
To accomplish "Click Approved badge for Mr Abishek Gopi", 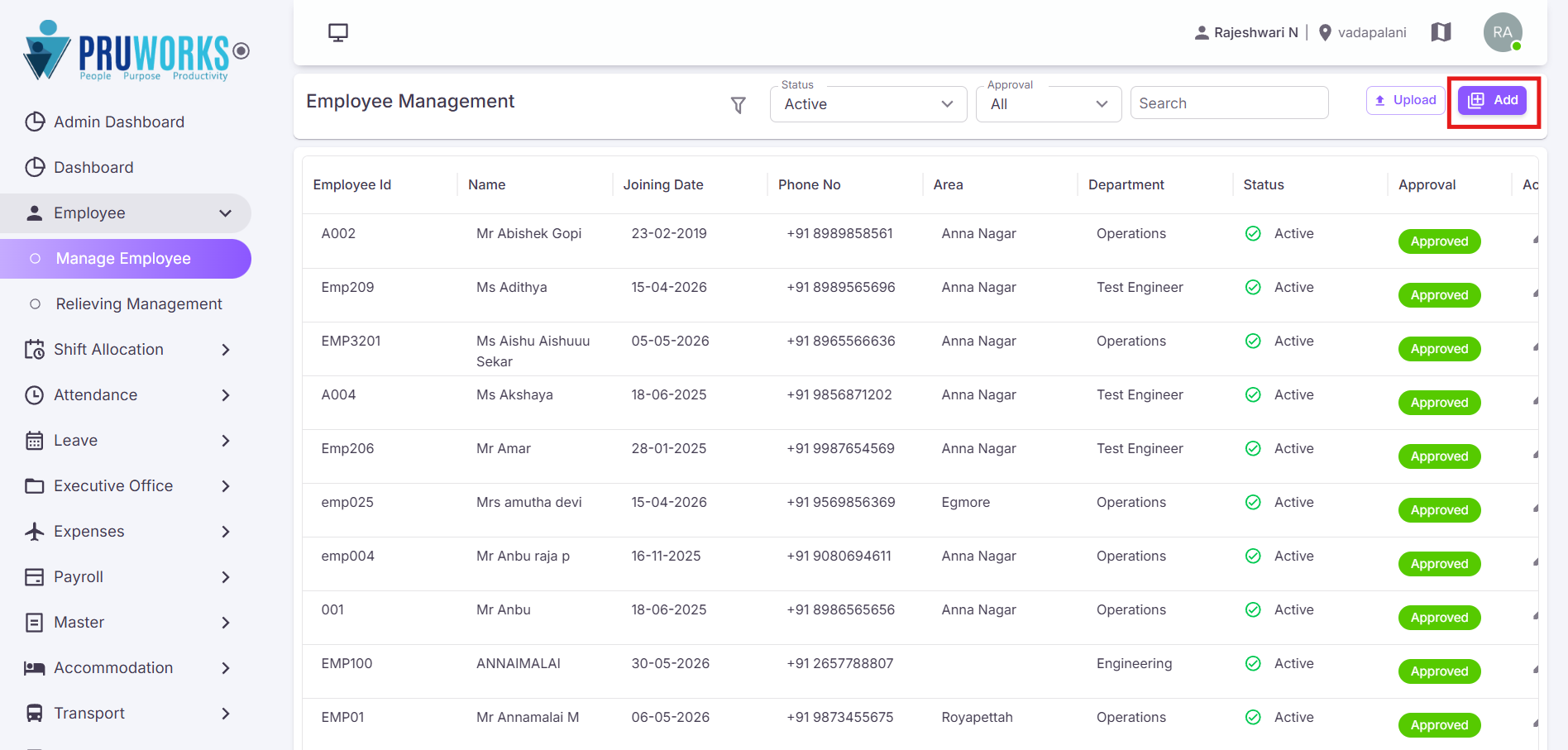I will 1440,241.
